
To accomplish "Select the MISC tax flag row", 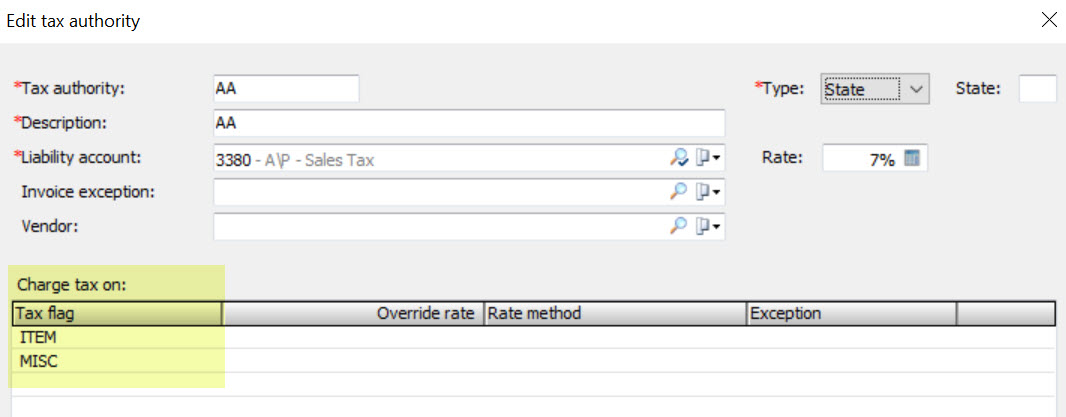I will point(534,361).
